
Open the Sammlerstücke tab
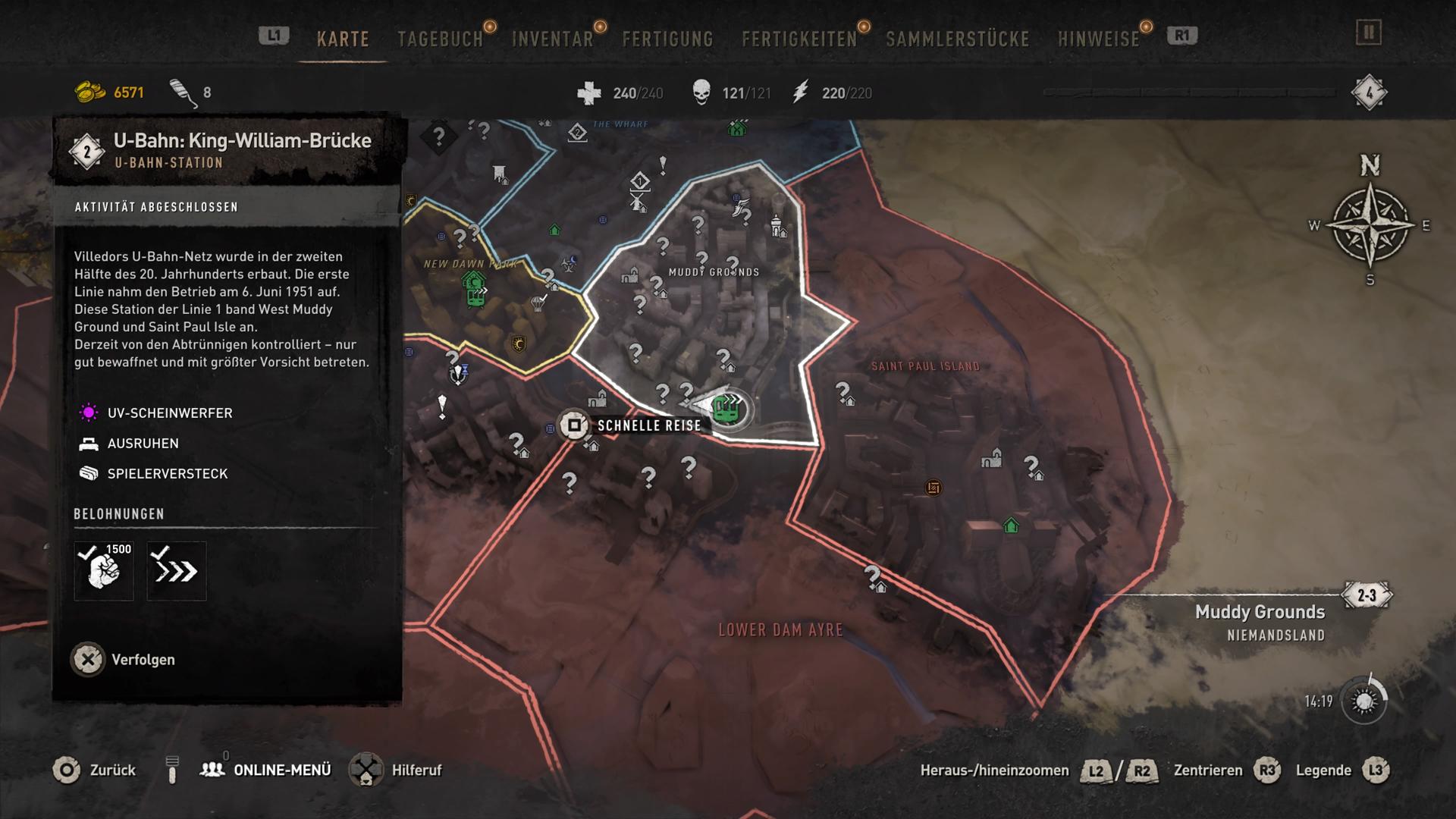pos(958,39)
